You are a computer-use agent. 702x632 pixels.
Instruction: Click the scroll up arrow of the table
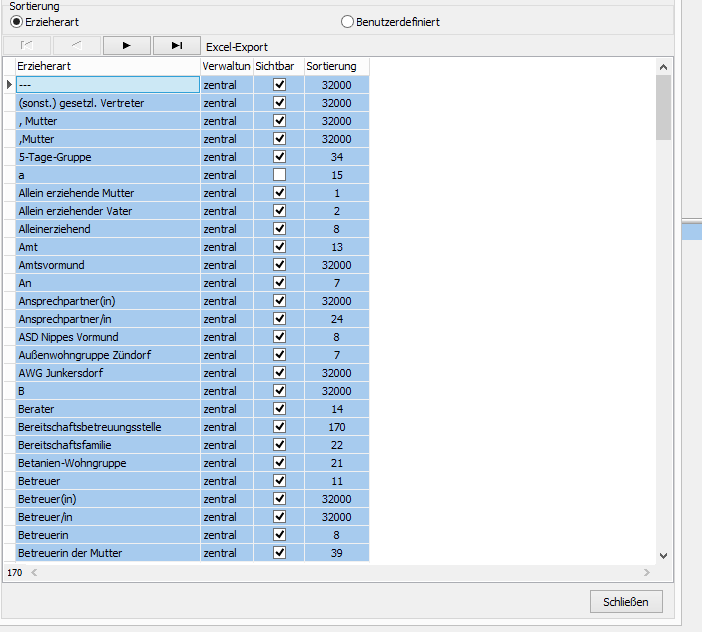(663, 66)
